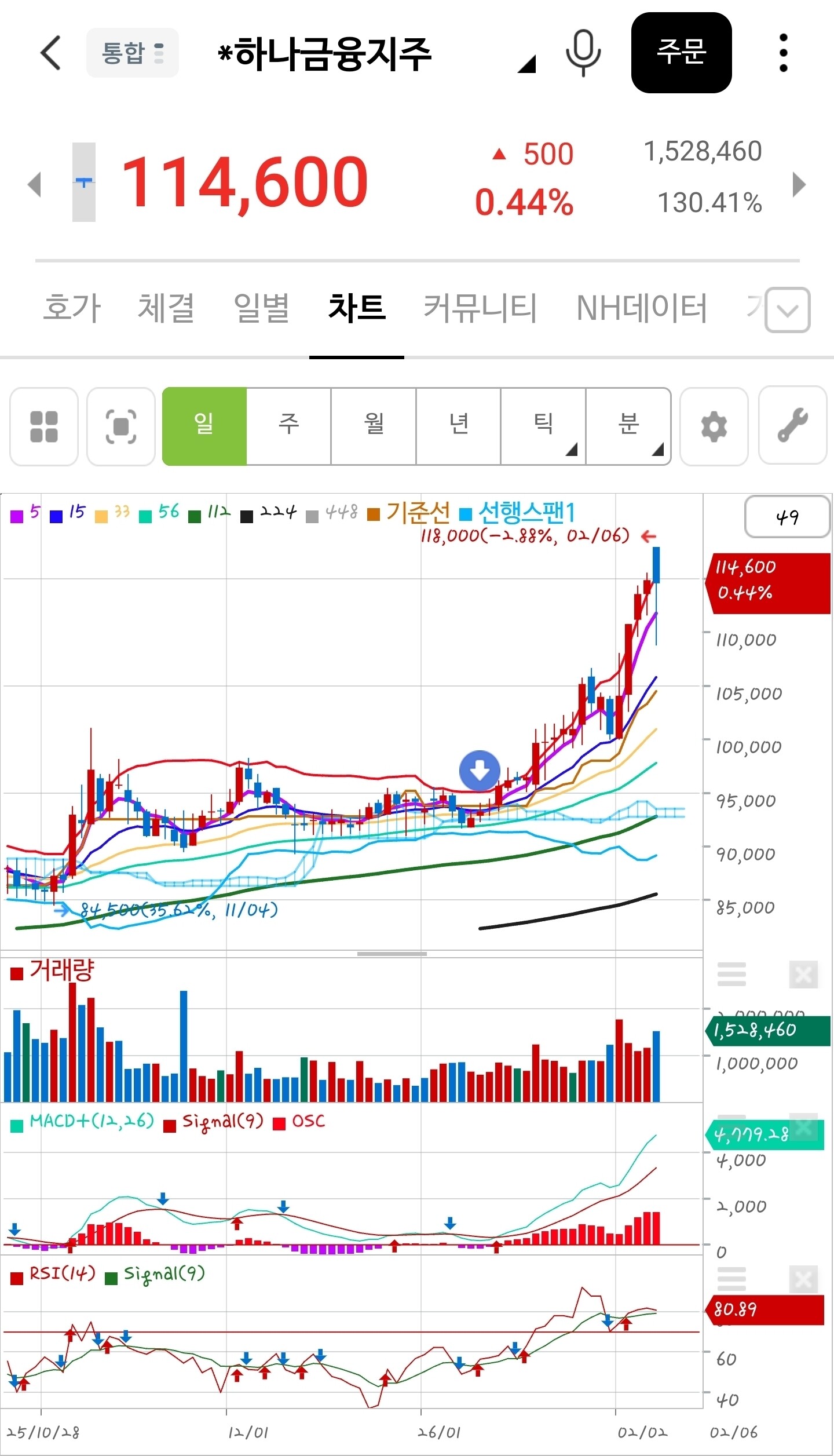Tap the black 주문 order button

tap(681, 53)
